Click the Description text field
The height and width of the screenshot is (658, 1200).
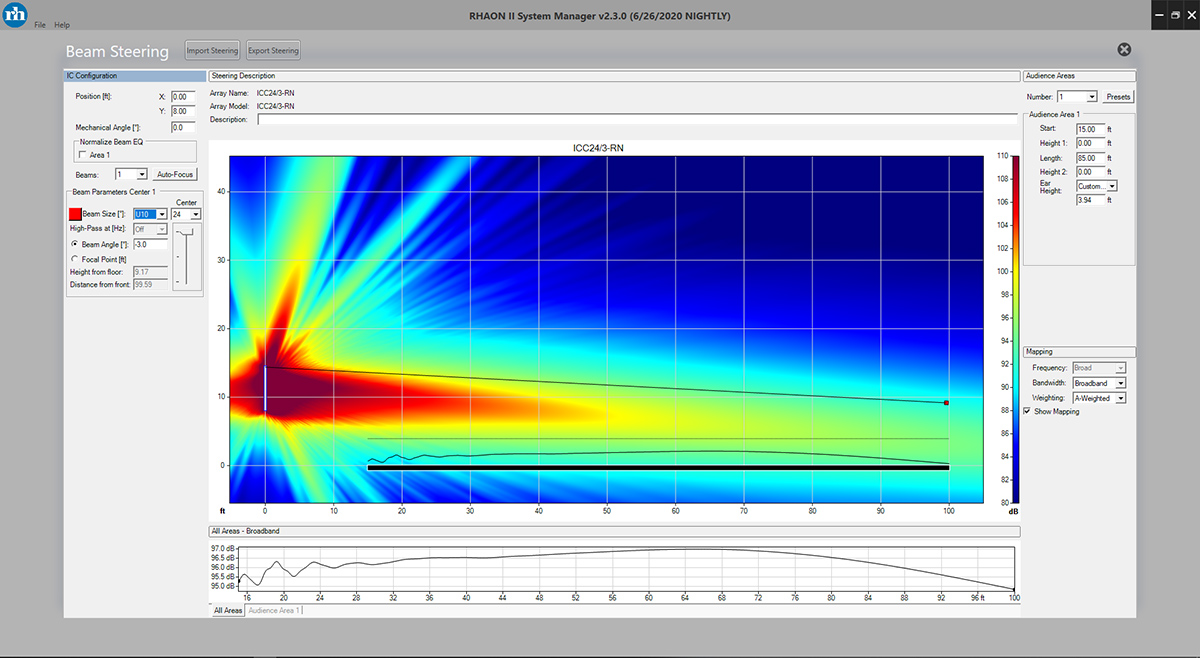[637, 119]
